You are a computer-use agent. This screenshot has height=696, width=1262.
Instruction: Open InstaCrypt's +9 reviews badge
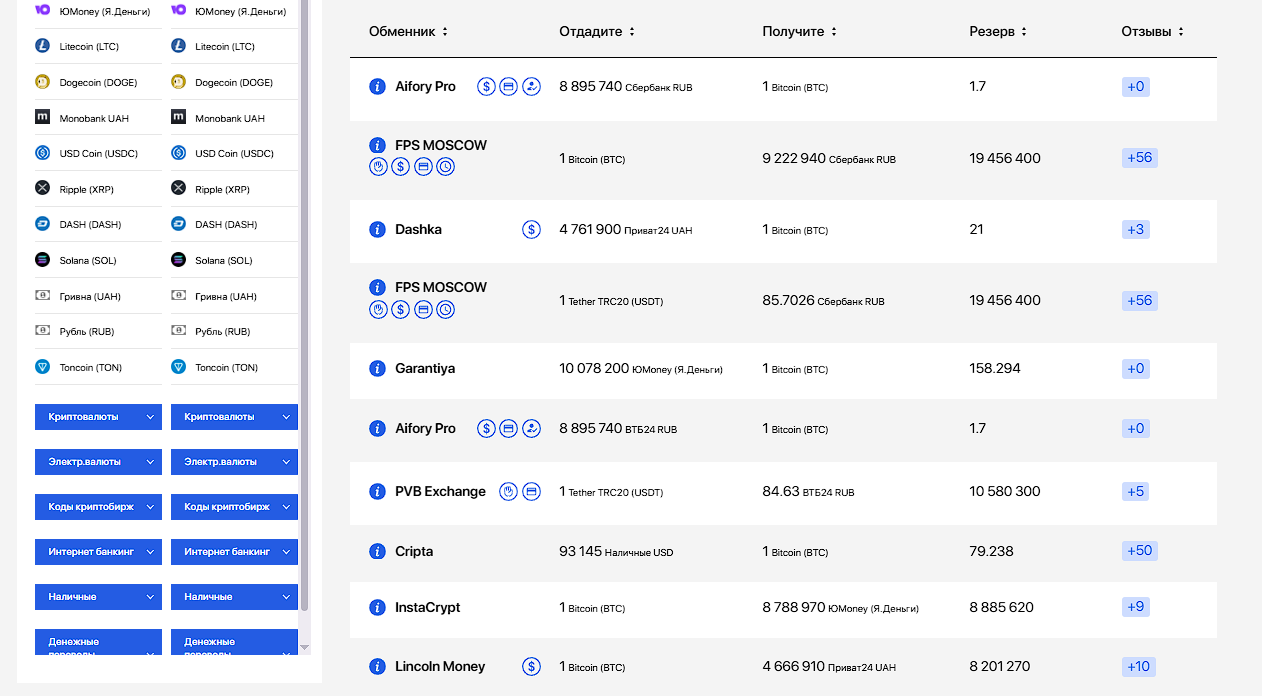coord(1135,607)
